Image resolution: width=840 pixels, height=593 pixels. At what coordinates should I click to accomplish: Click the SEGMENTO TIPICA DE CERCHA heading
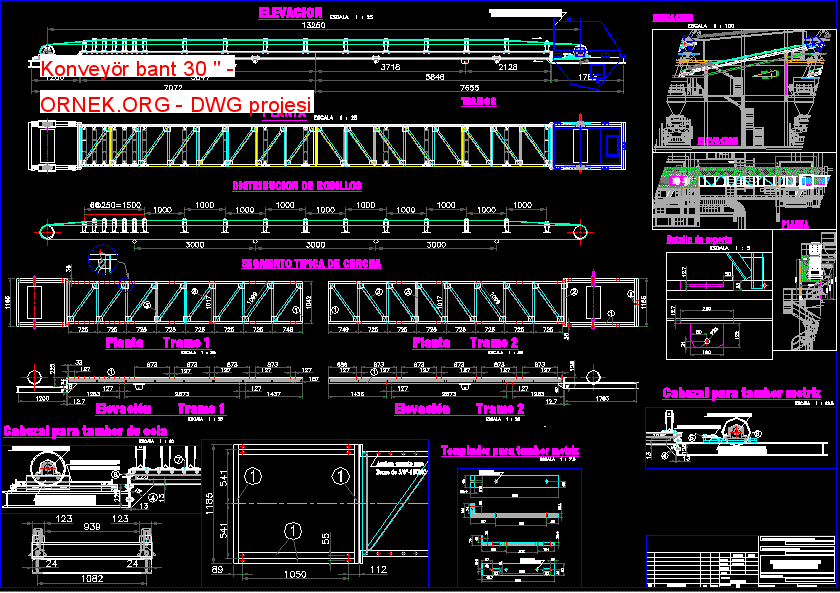point(311,264)
